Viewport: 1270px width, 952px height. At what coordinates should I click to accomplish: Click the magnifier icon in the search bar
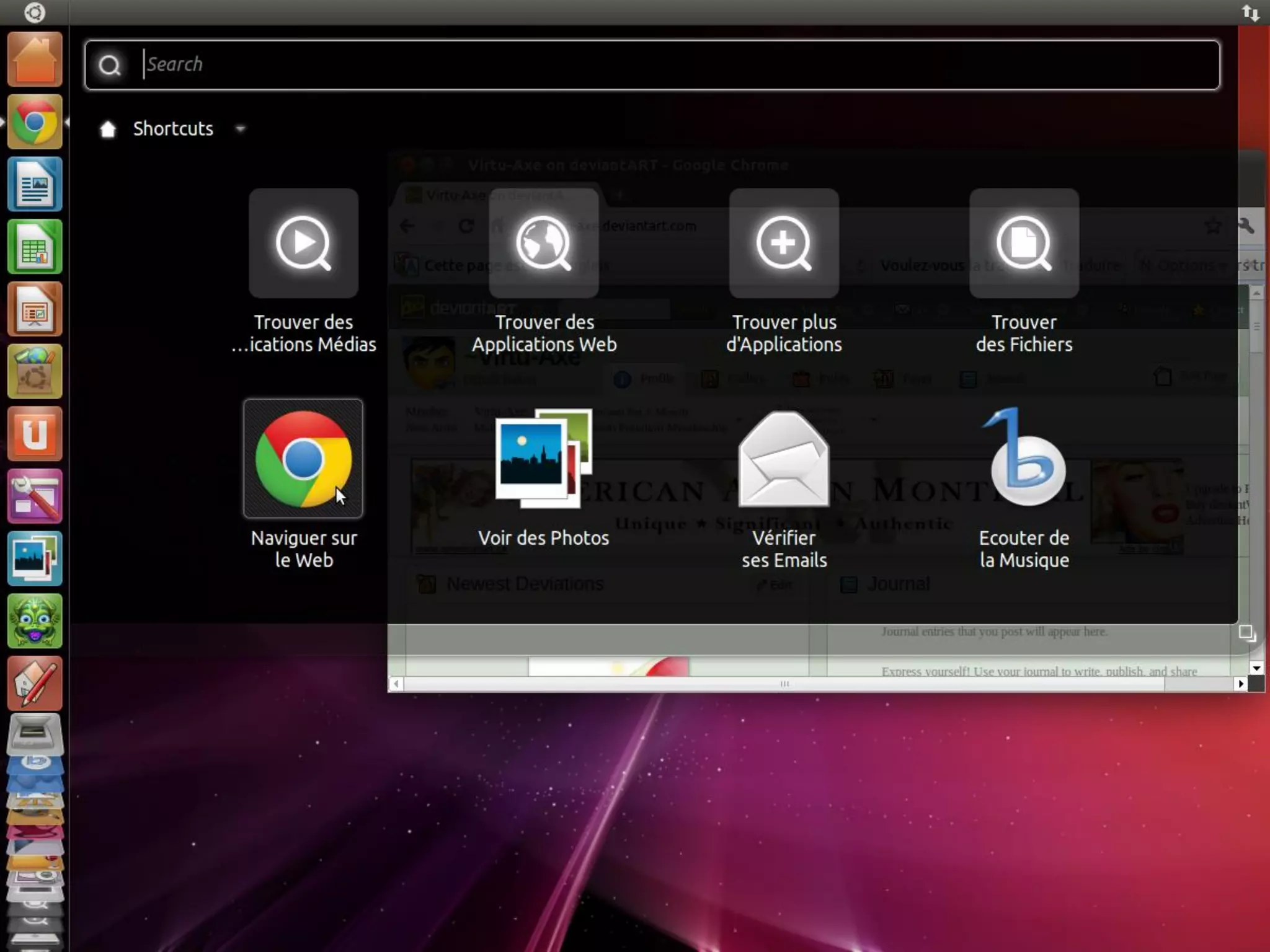coord(110,65)
